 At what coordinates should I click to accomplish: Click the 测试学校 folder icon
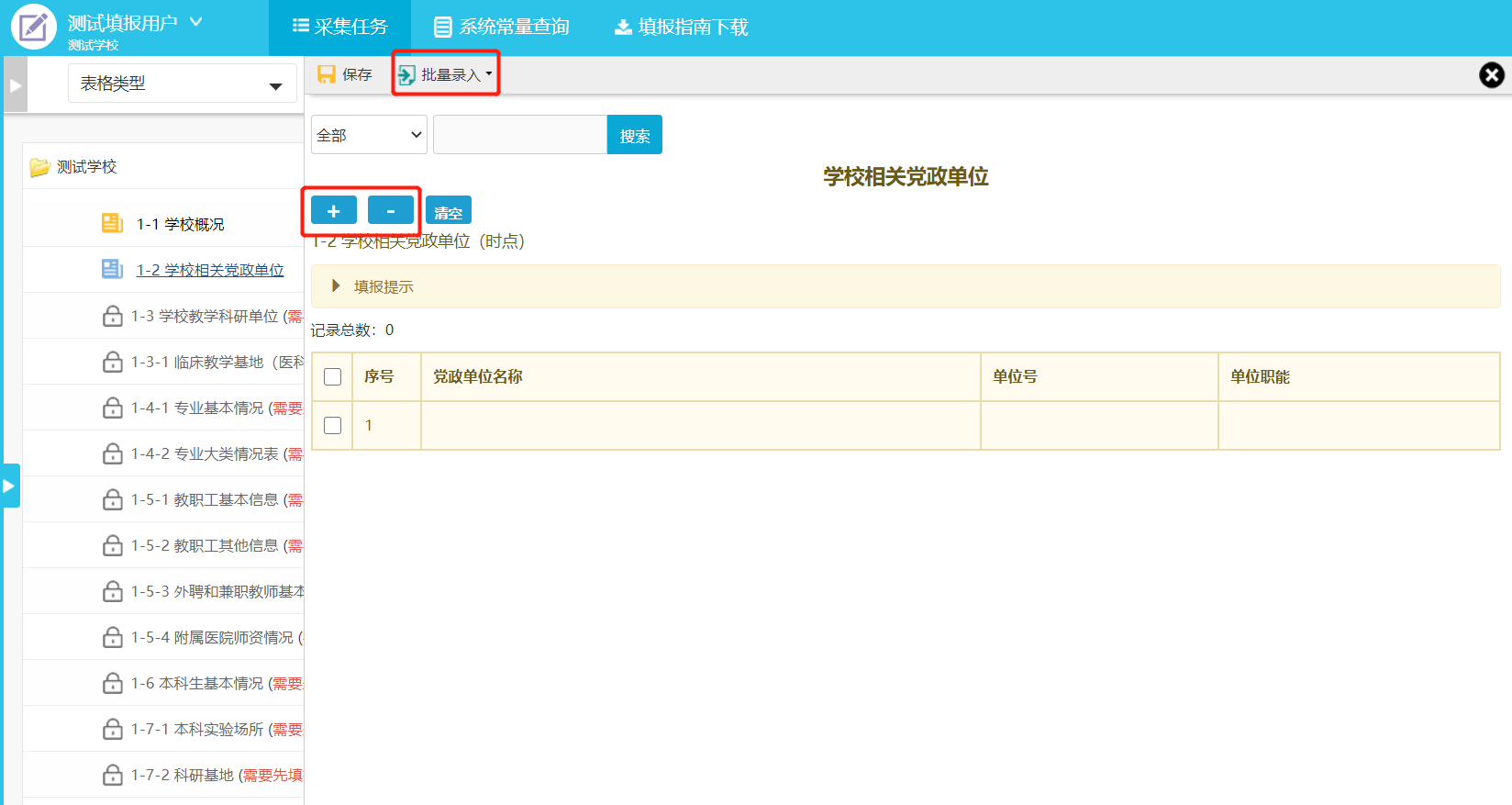point(39,167)
